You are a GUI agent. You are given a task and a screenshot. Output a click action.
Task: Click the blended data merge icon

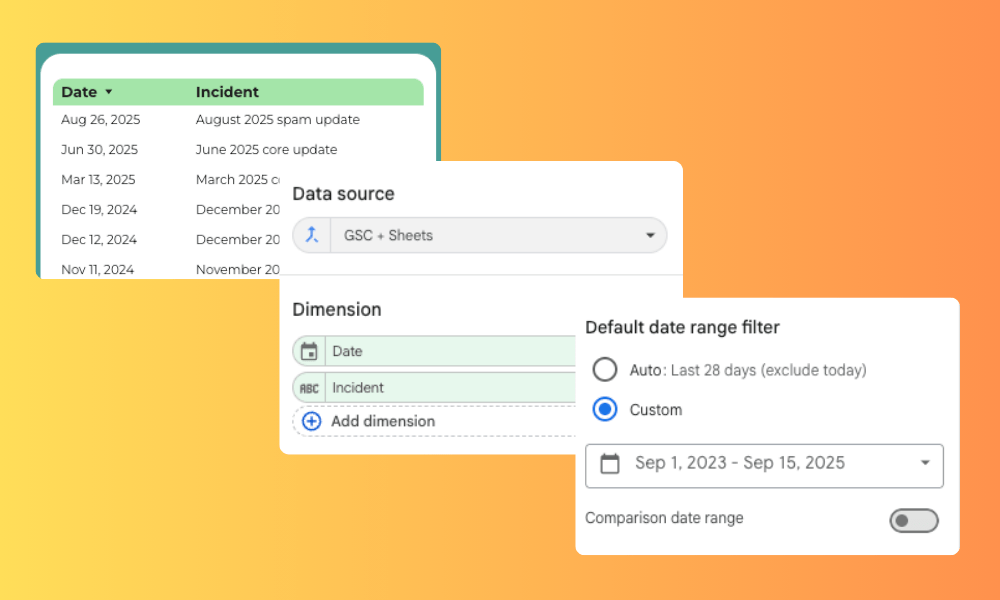pyautogui.click(x=312, y=235)
